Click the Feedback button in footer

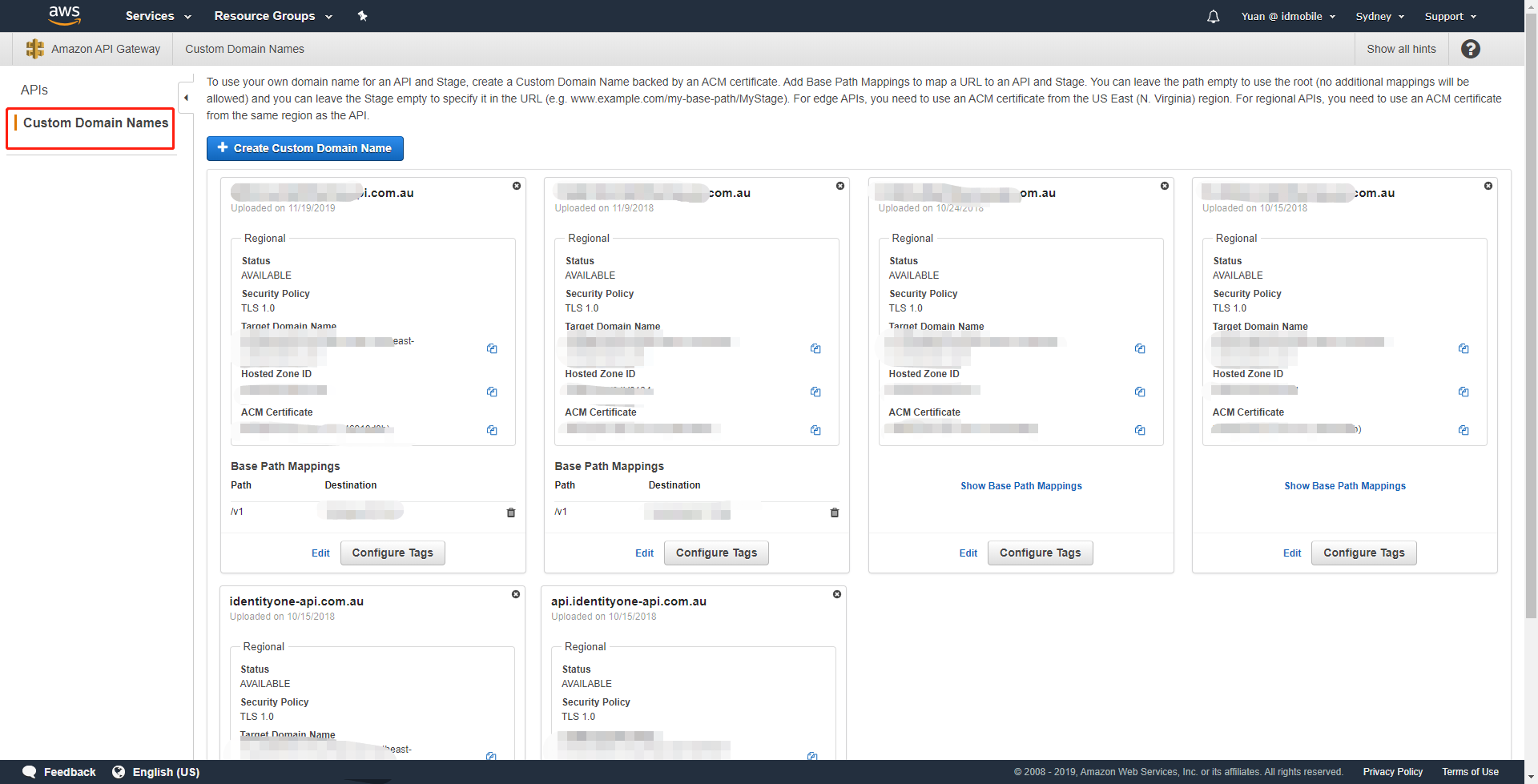(x=59, y=772)
